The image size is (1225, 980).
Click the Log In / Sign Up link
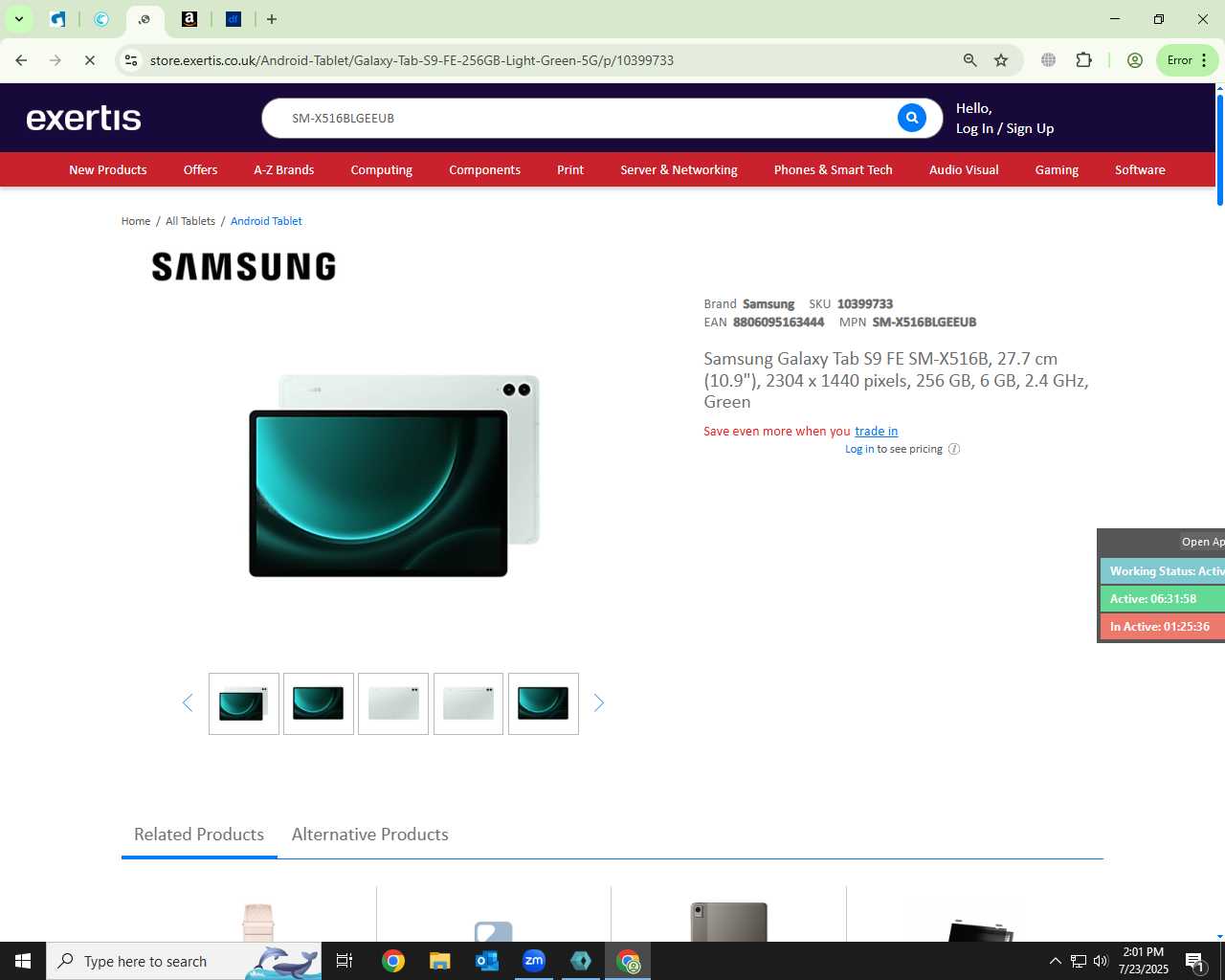1005,128
